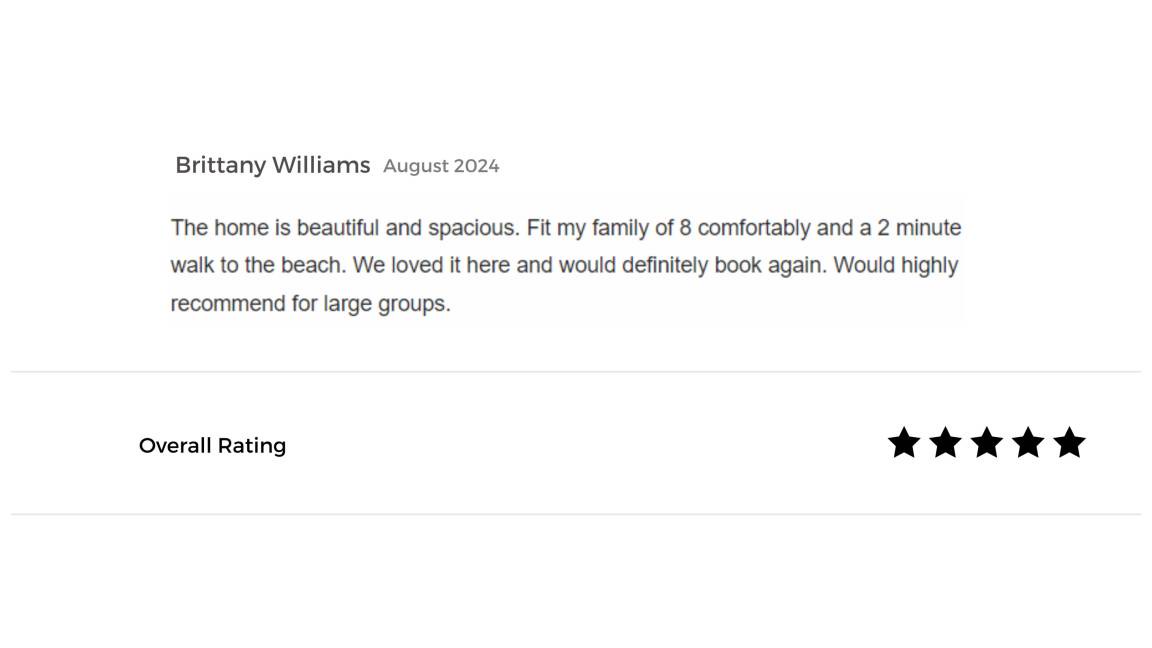Screen dimensions: 1152x648
Task: Click "recommend for large groups" on the last line
Action: click(x=310, y=304)
